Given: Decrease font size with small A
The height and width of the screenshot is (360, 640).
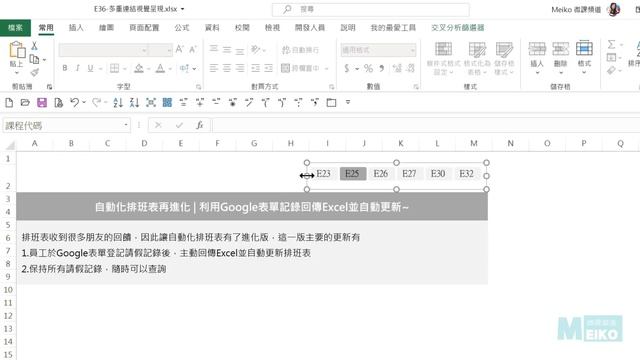Looking at the screenshot, I should click(x=193, y=50).
